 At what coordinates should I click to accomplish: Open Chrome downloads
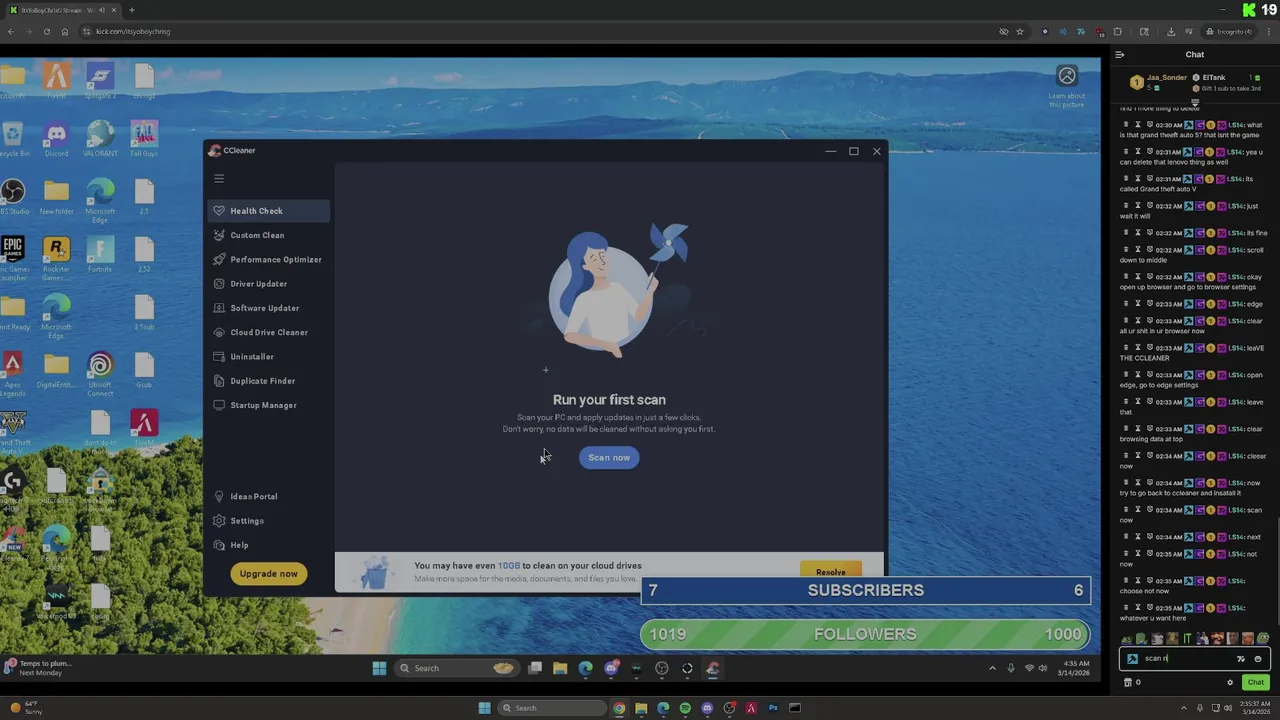pos(1171,31)
